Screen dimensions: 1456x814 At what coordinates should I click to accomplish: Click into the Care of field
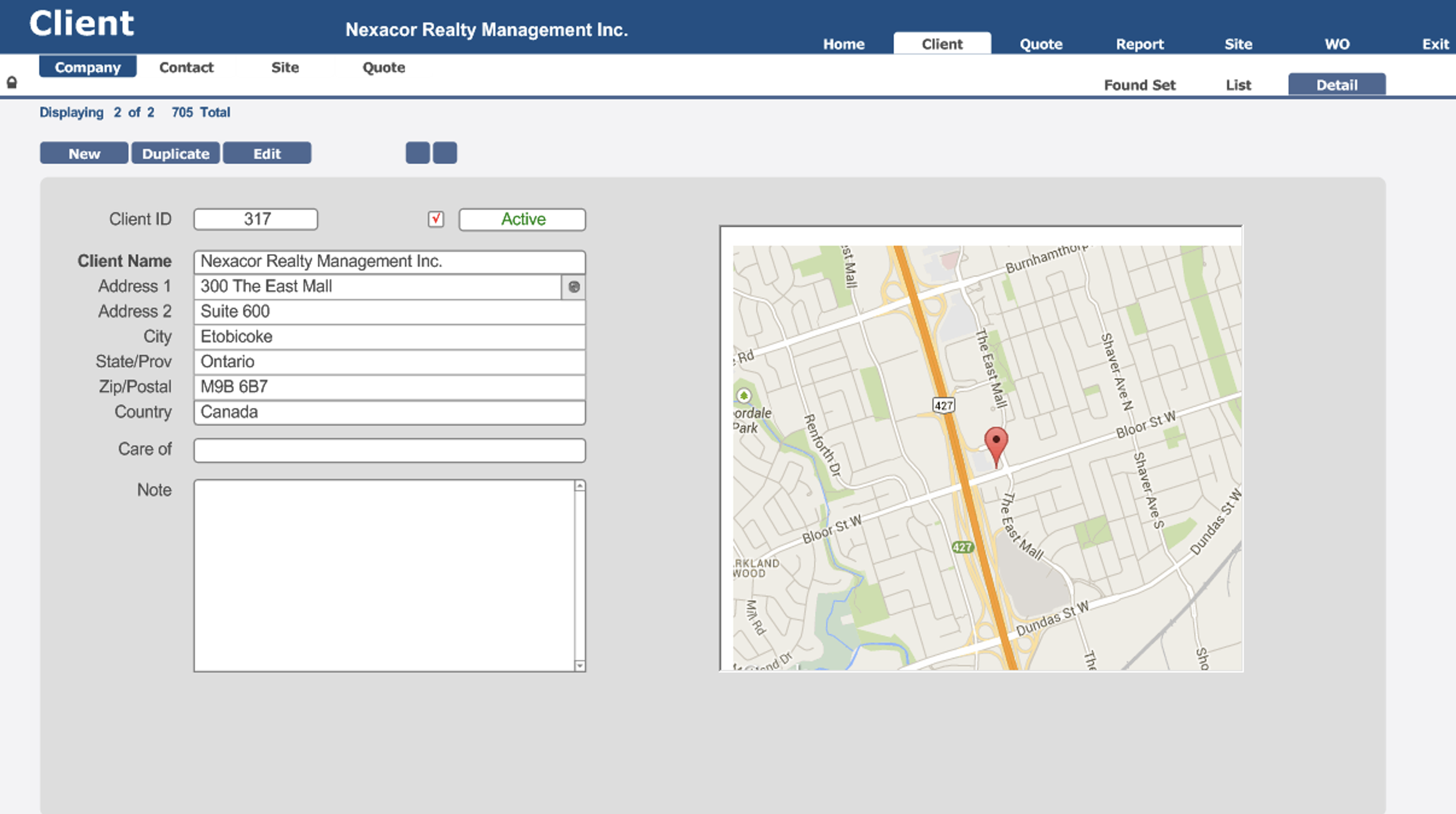[389, 450]
